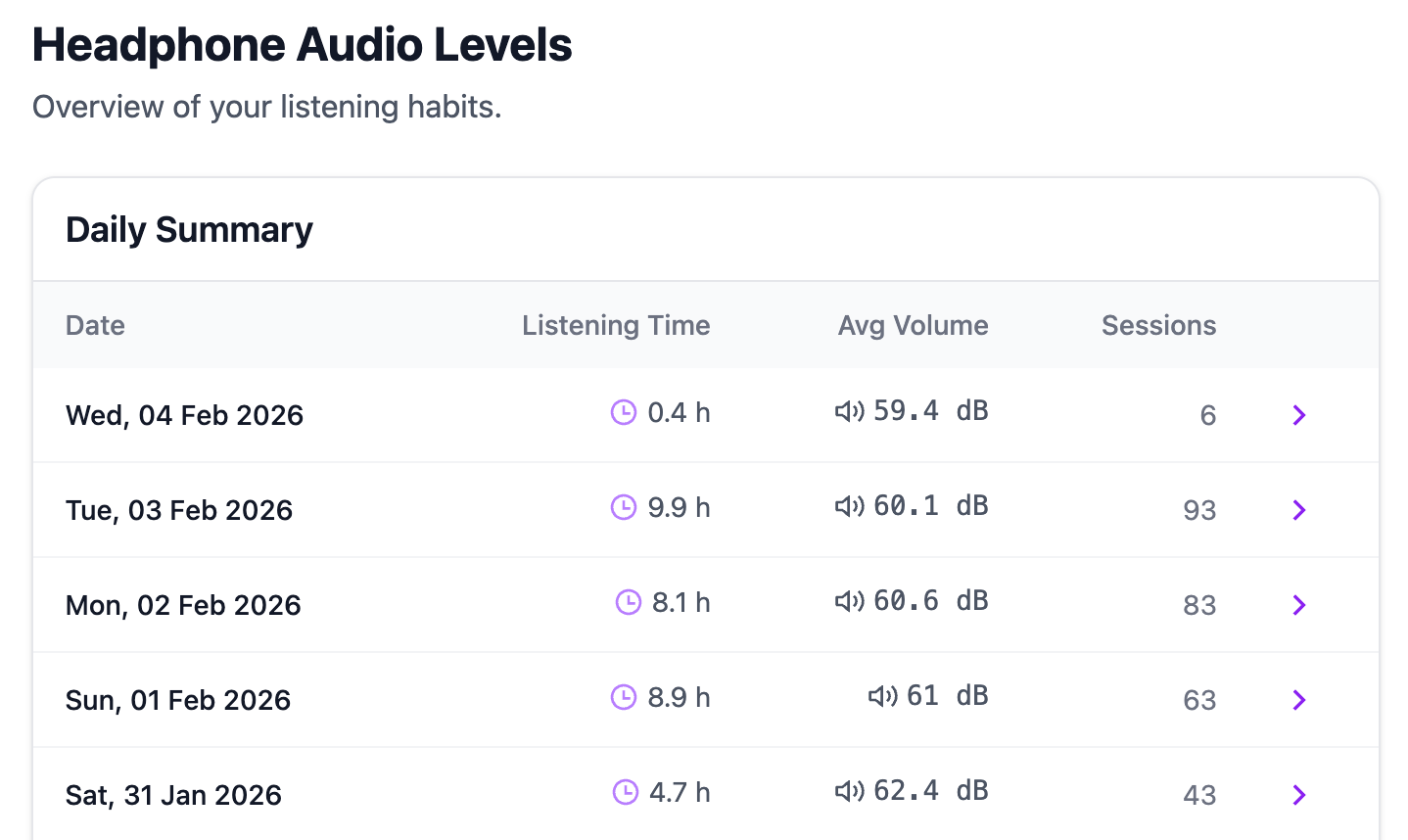Show details via Sun, 01 Feb chevron
This screenshot has height=840, width=1408.
[1299, 700]
